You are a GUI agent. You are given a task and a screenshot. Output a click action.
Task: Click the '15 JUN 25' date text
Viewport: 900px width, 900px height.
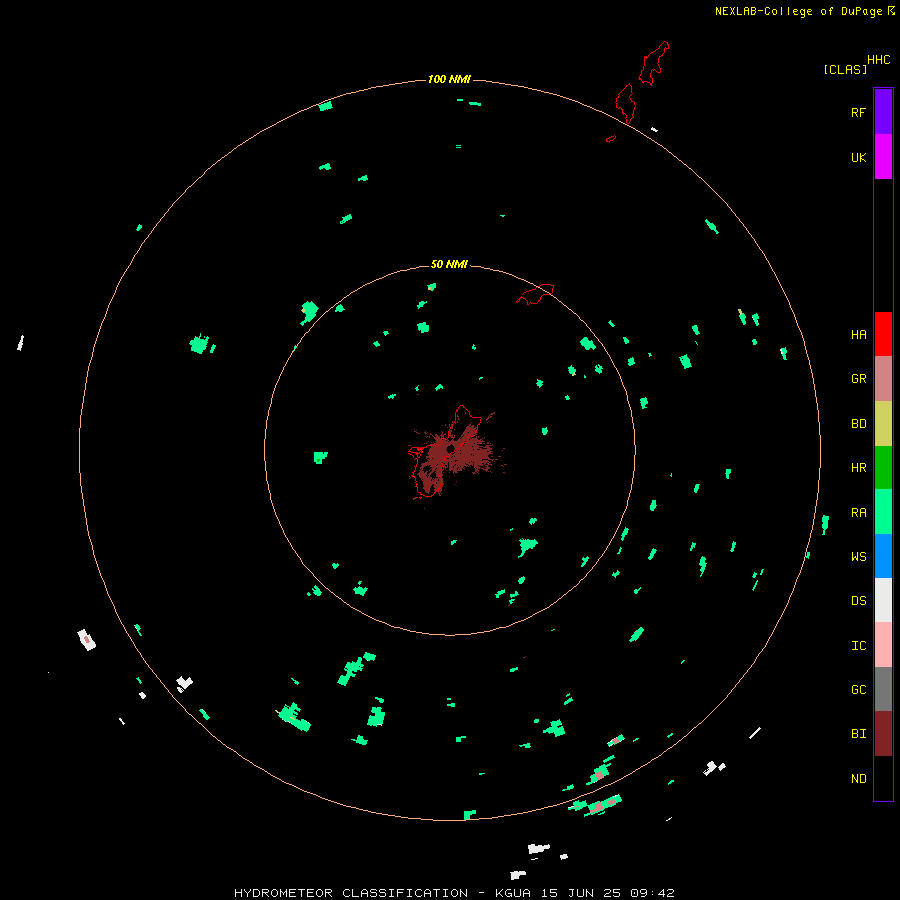(580, 893)
